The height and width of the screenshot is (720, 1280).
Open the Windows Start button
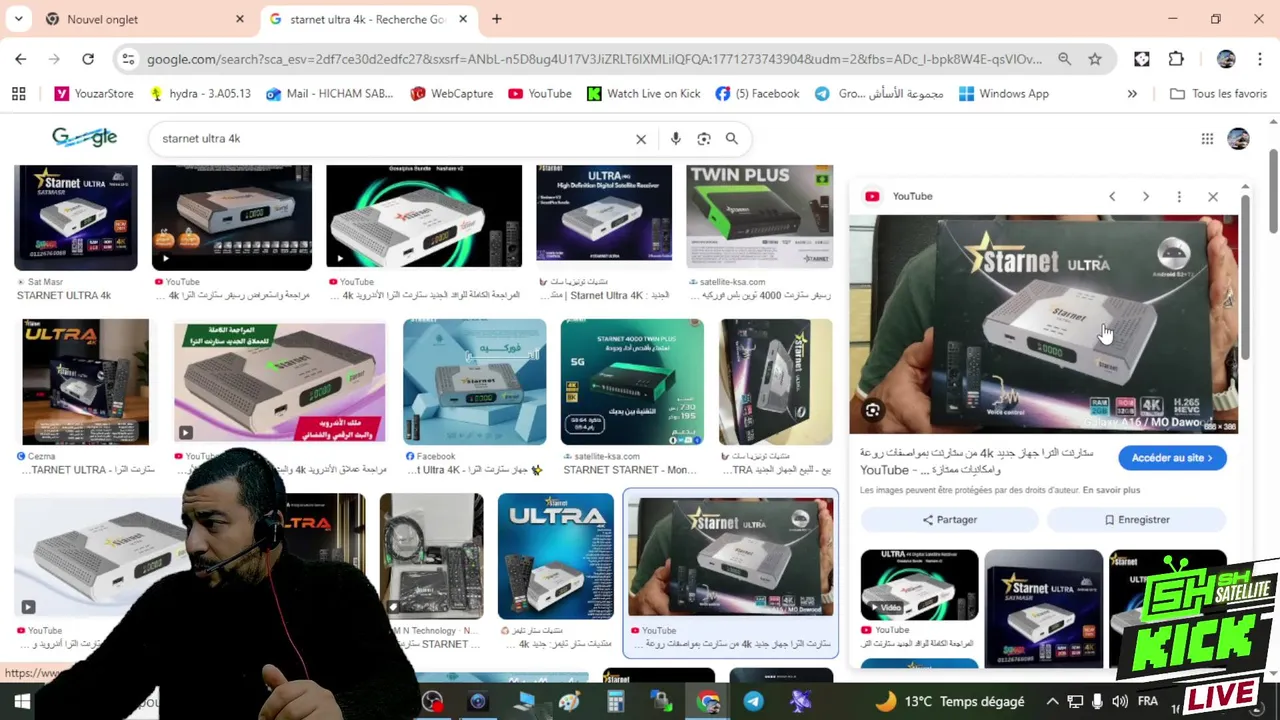coord(21,702)
